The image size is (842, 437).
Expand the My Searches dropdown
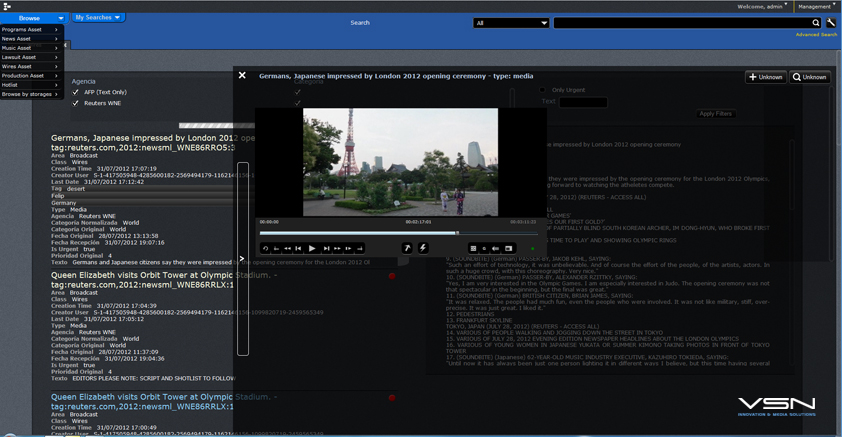(x=97, y=17)
